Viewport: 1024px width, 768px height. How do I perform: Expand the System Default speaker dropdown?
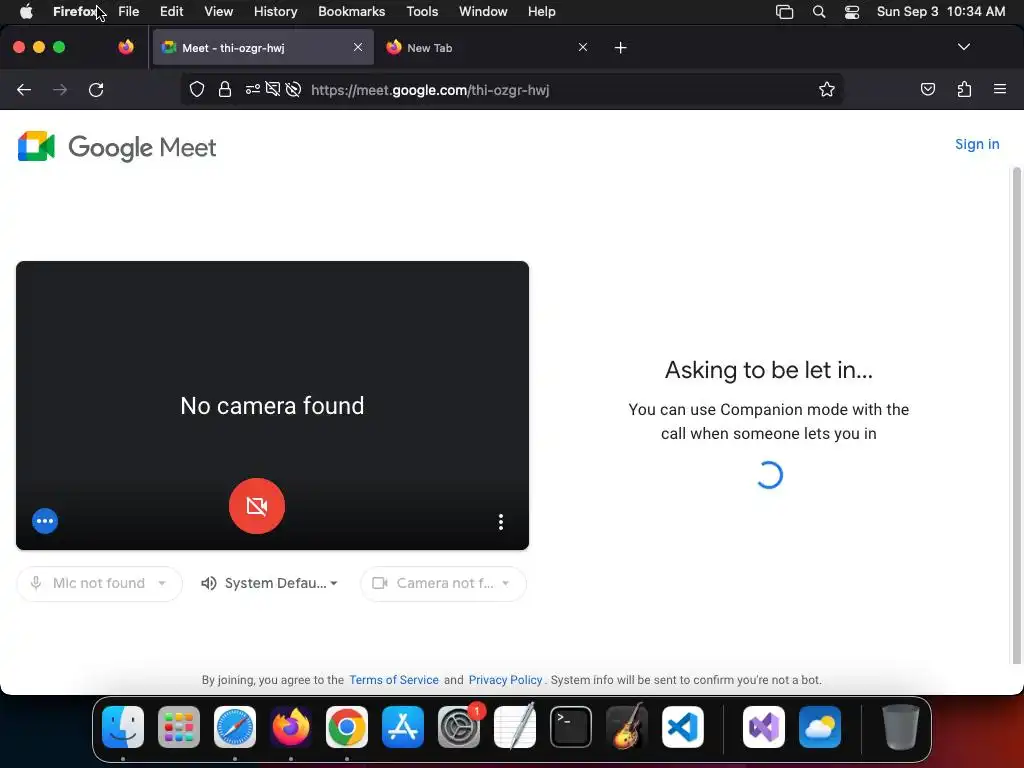270,583
